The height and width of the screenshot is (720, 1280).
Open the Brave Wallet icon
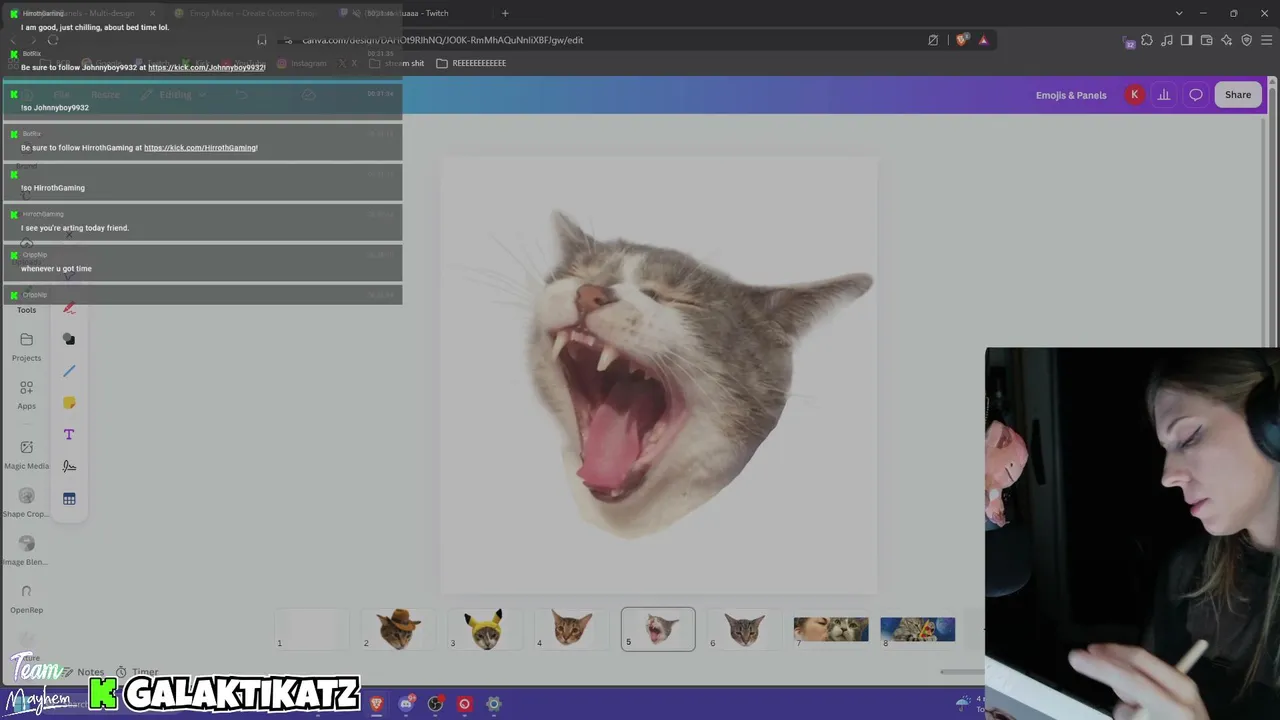[1206, 40]
